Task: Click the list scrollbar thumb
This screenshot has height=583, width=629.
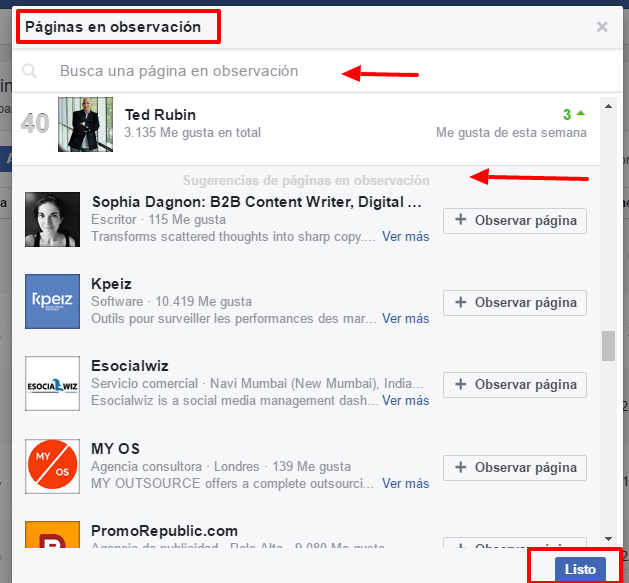Action: [x=608, y=346]
